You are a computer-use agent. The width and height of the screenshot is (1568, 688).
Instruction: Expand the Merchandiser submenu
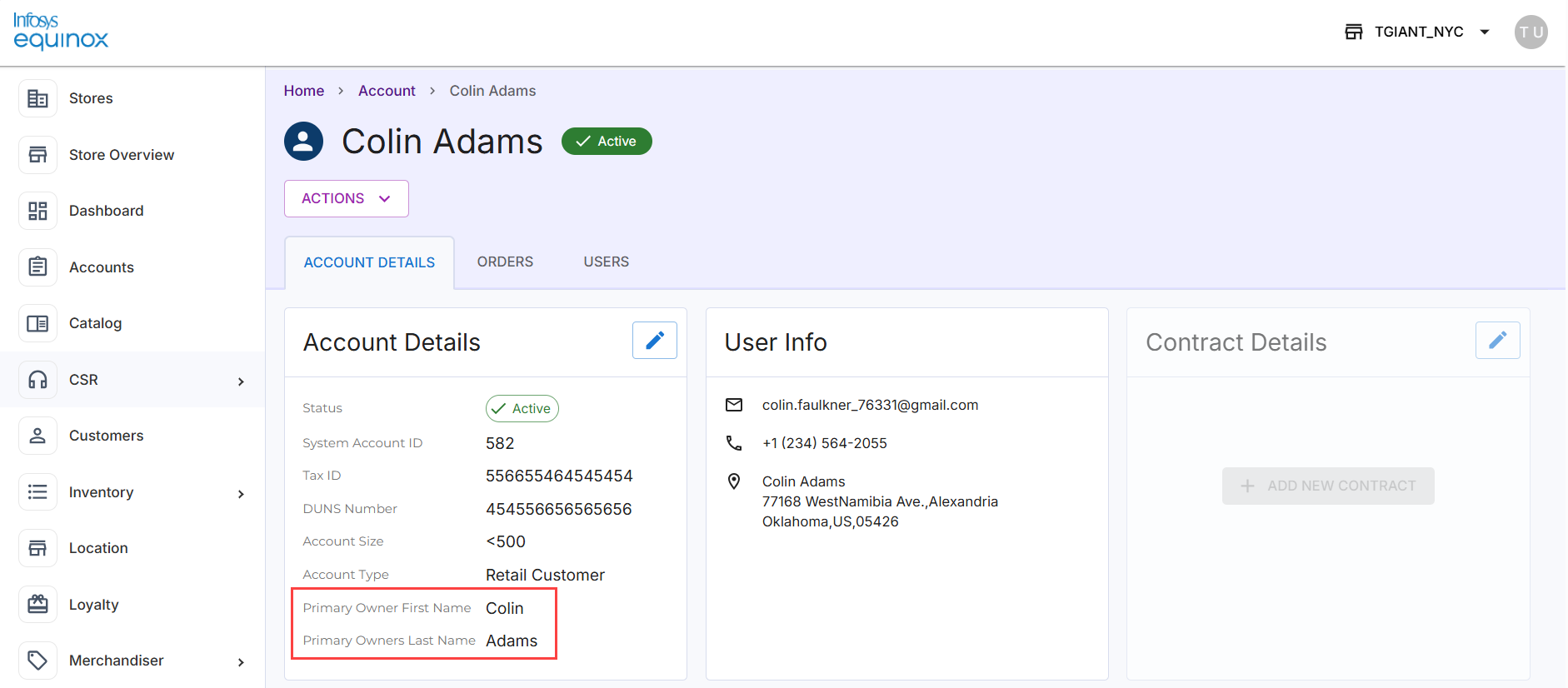pos(241,662)
